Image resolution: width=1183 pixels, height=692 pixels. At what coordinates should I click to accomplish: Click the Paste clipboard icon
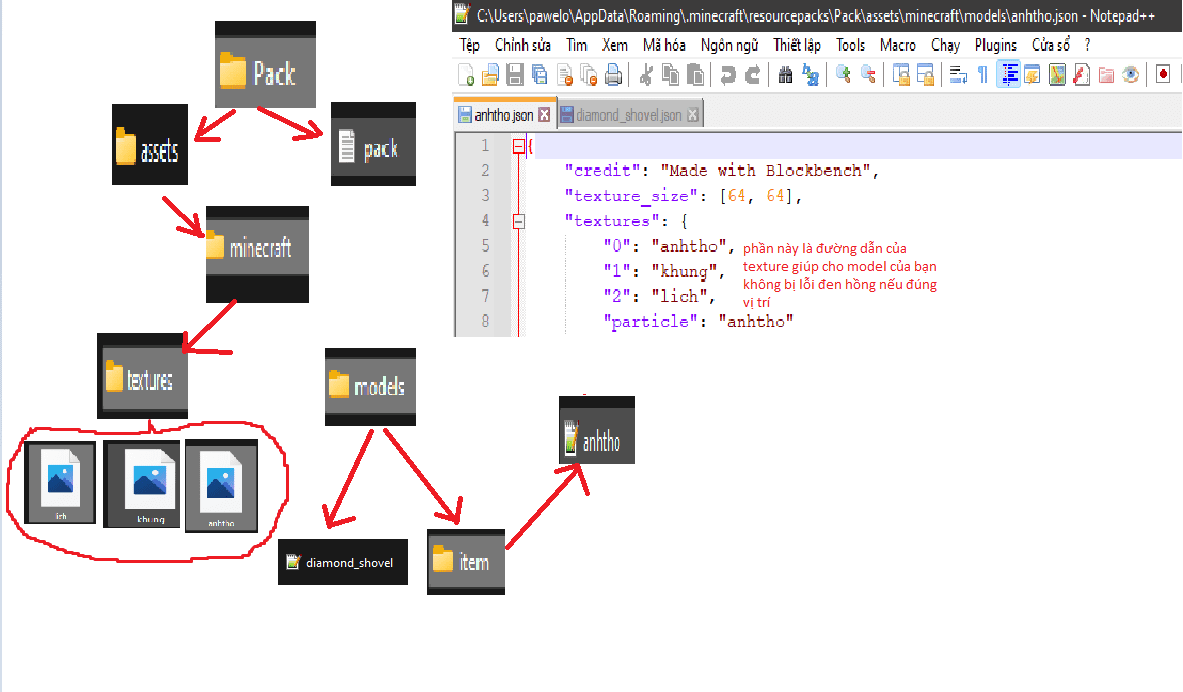(696, 75)
